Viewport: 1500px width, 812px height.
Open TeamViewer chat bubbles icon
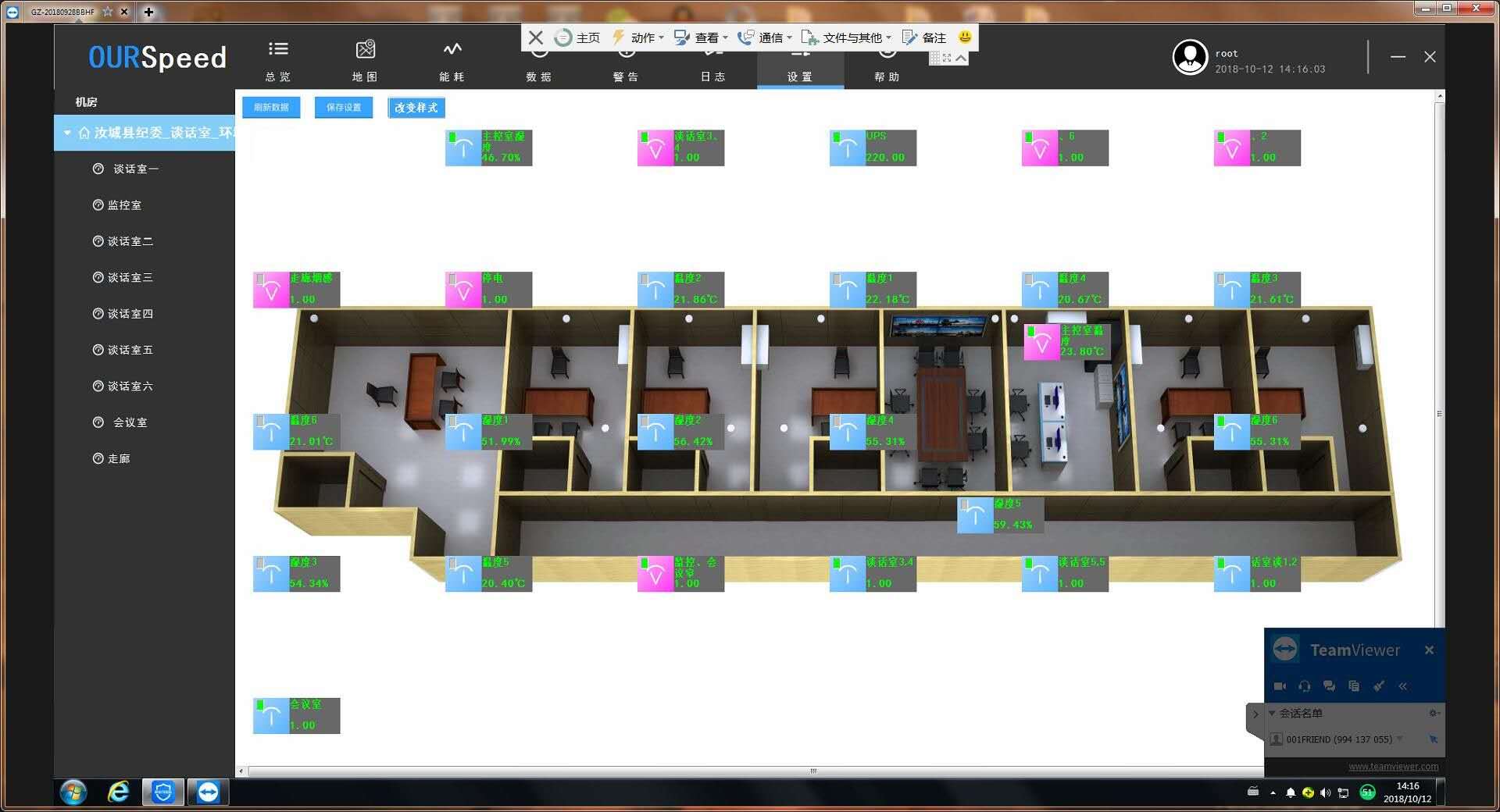point(1329,686)
